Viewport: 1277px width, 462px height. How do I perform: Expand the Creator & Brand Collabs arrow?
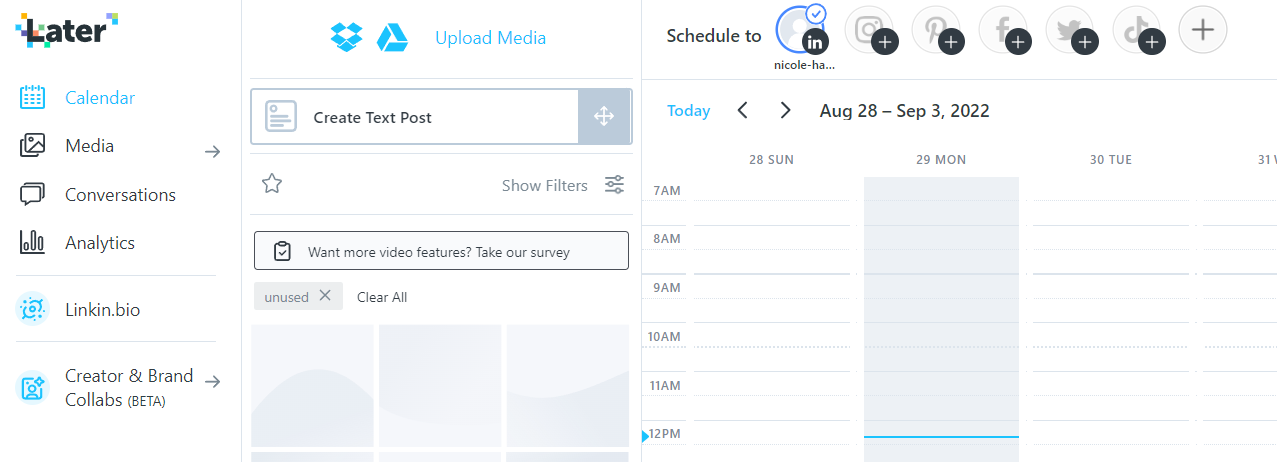(x=212, y=381)
